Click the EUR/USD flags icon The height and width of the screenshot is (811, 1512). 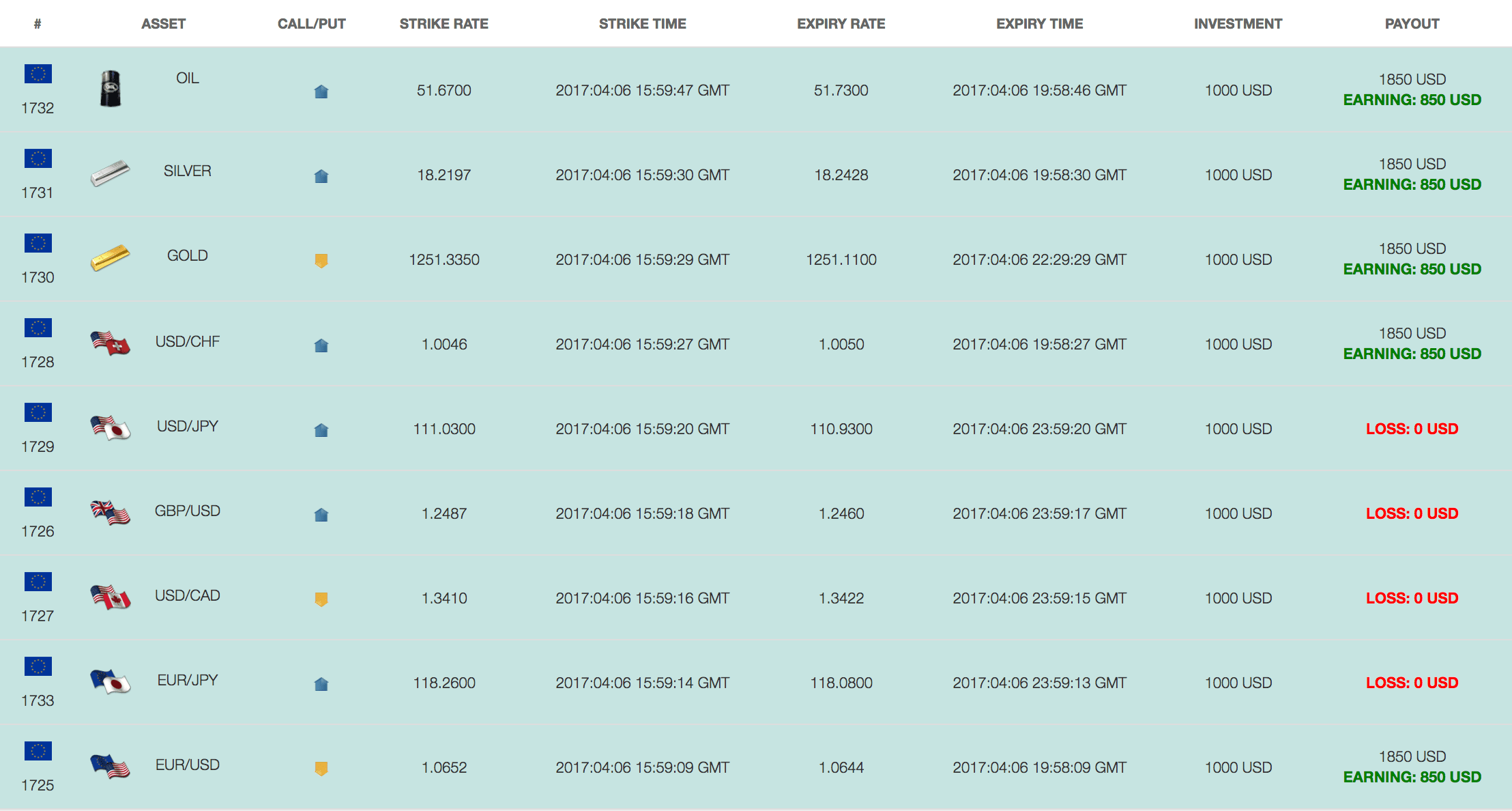click(x=110, y=766)
